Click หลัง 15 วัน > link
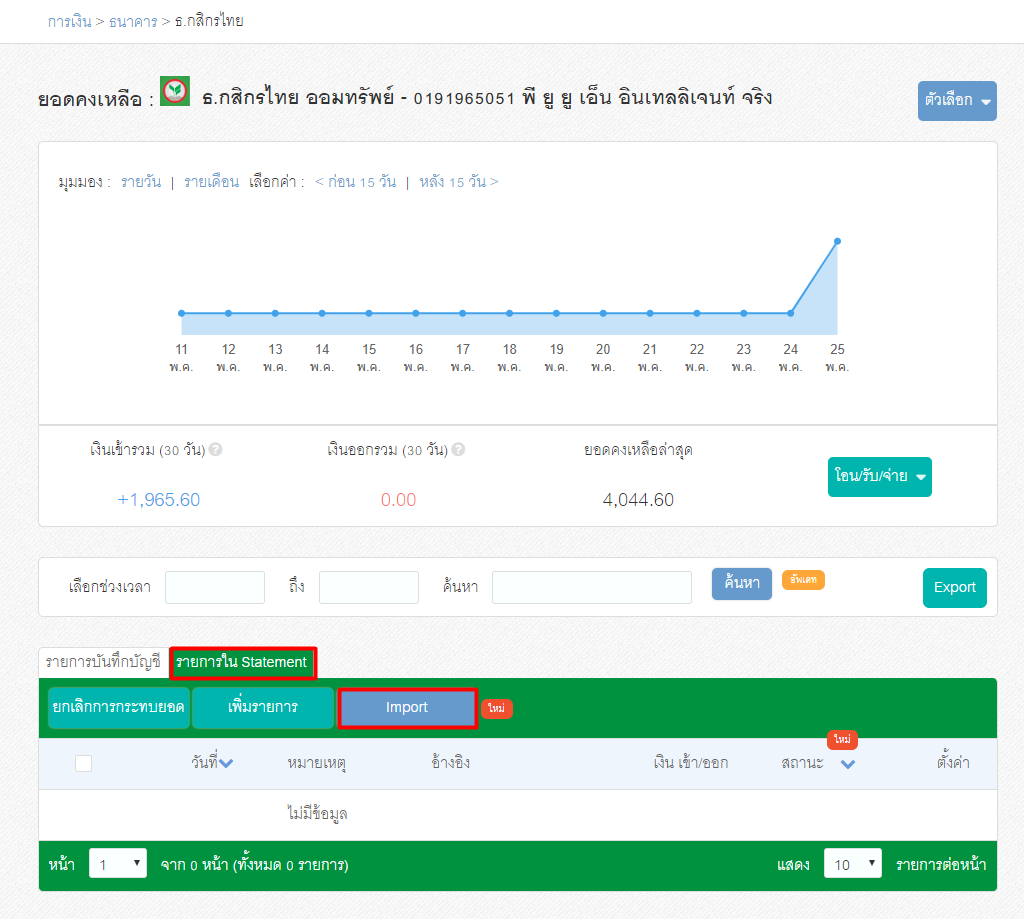 pos(459,182)
